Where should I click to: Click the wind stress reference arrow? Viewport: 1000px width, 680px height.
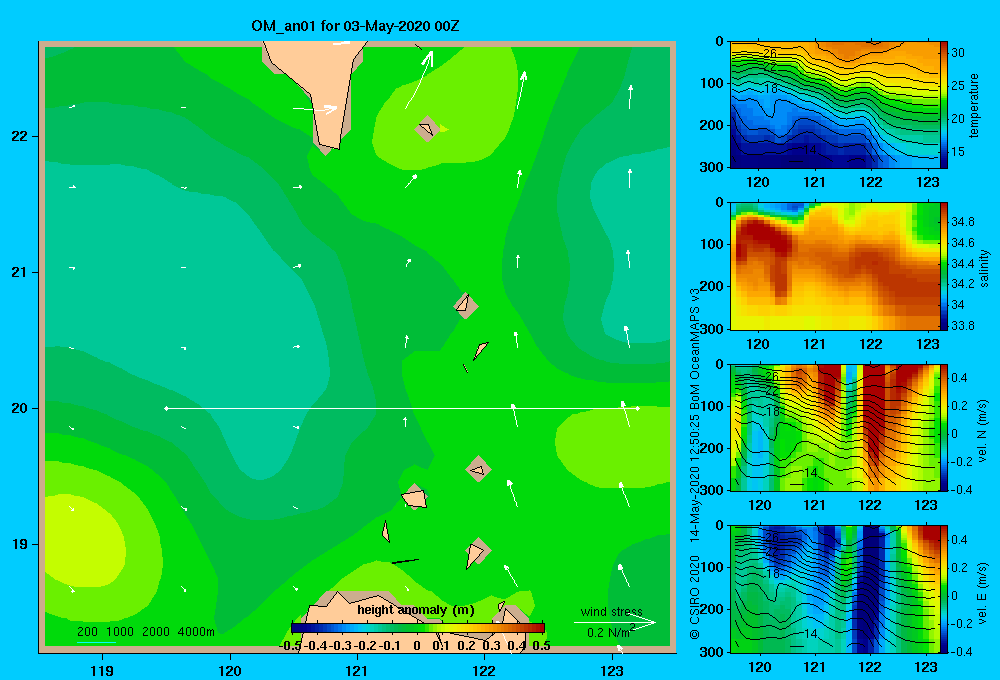(x=615, y=622)
